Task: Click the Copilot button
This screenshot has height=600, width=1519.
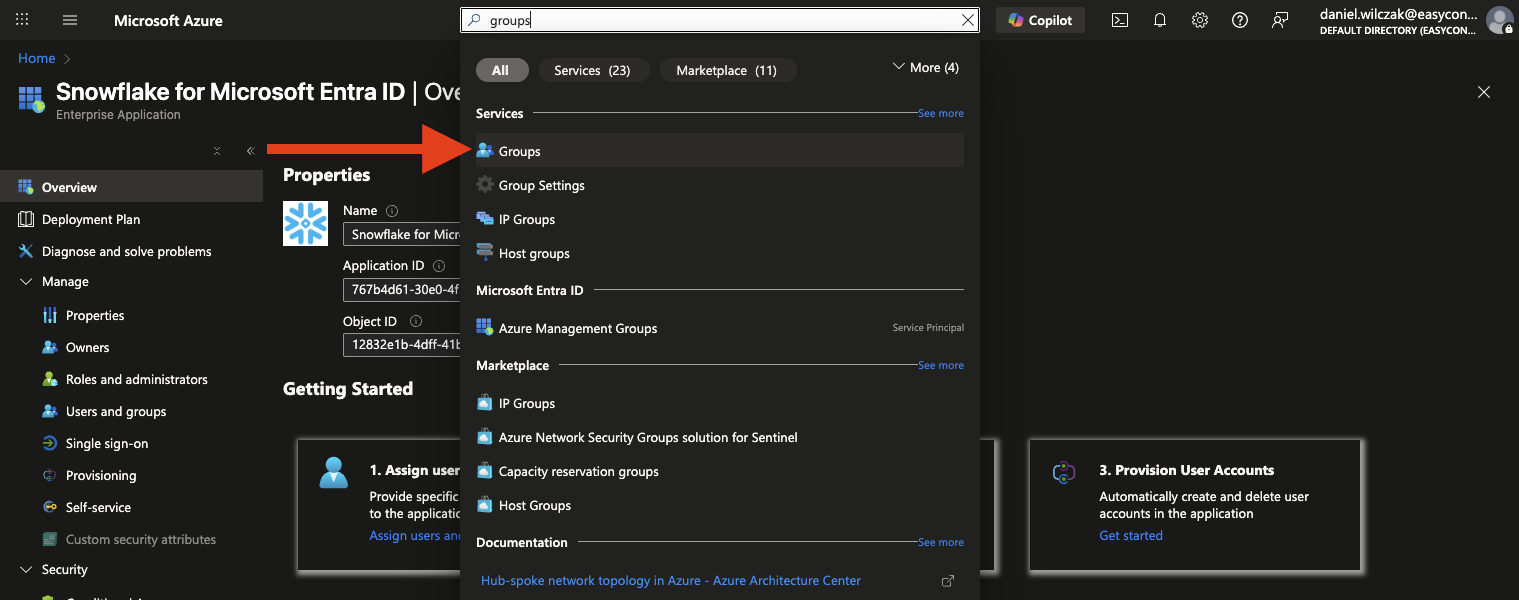Action: 1040,20
